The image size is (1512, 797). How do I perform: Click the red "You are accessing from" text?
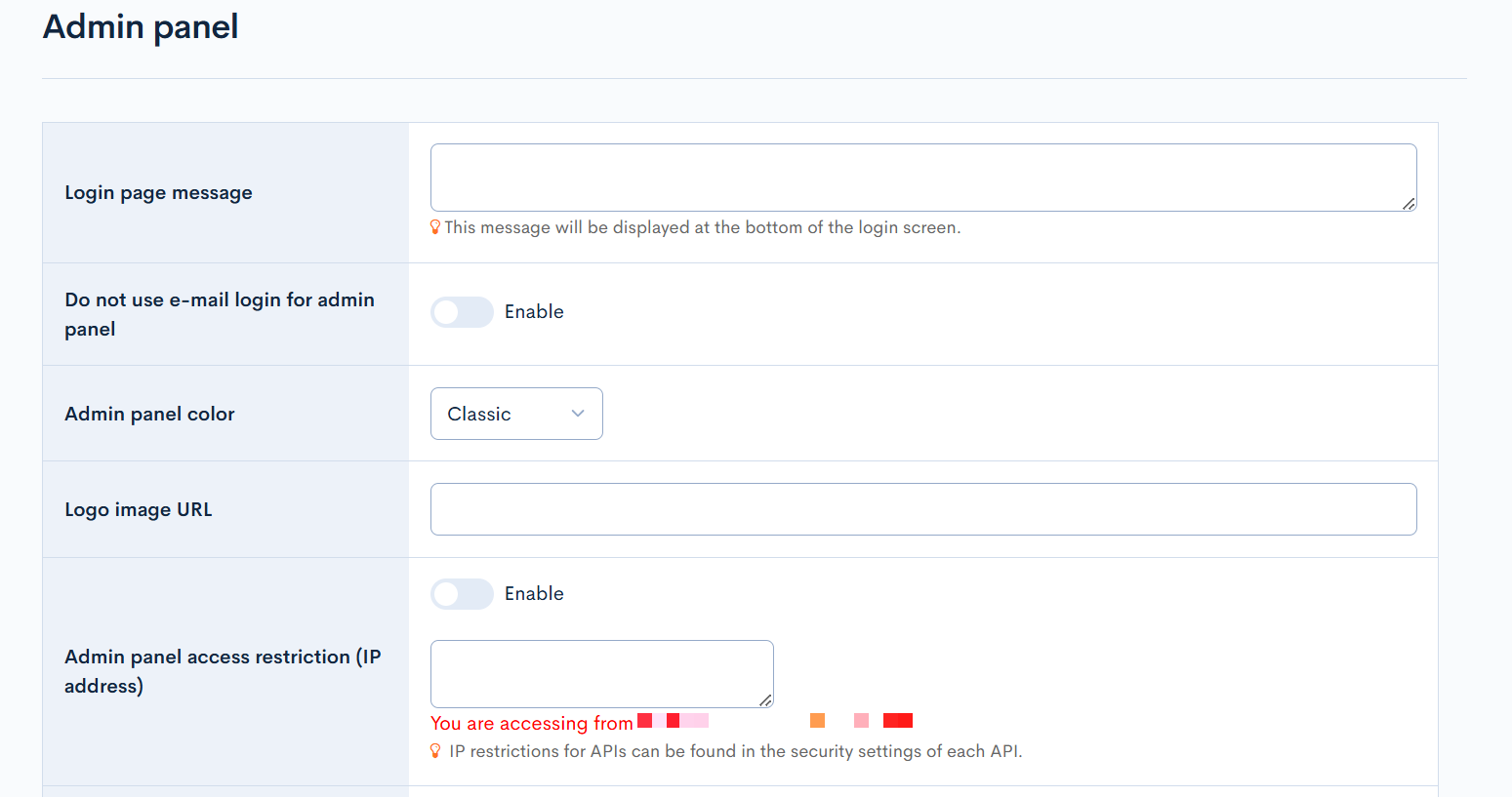point(532,723)
